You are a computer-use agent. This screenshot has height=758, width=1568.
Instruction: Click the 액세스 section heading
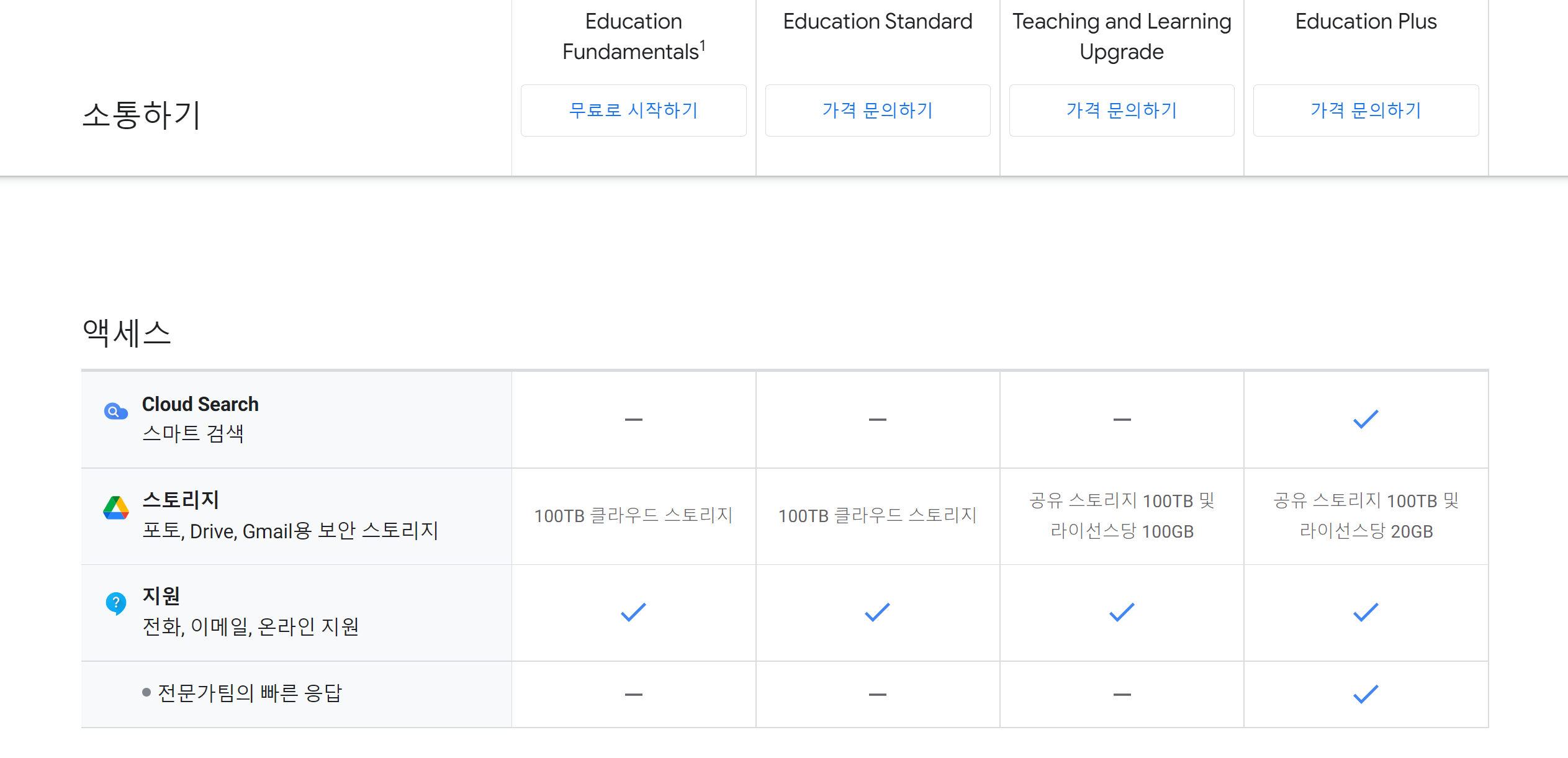point(127,333)
